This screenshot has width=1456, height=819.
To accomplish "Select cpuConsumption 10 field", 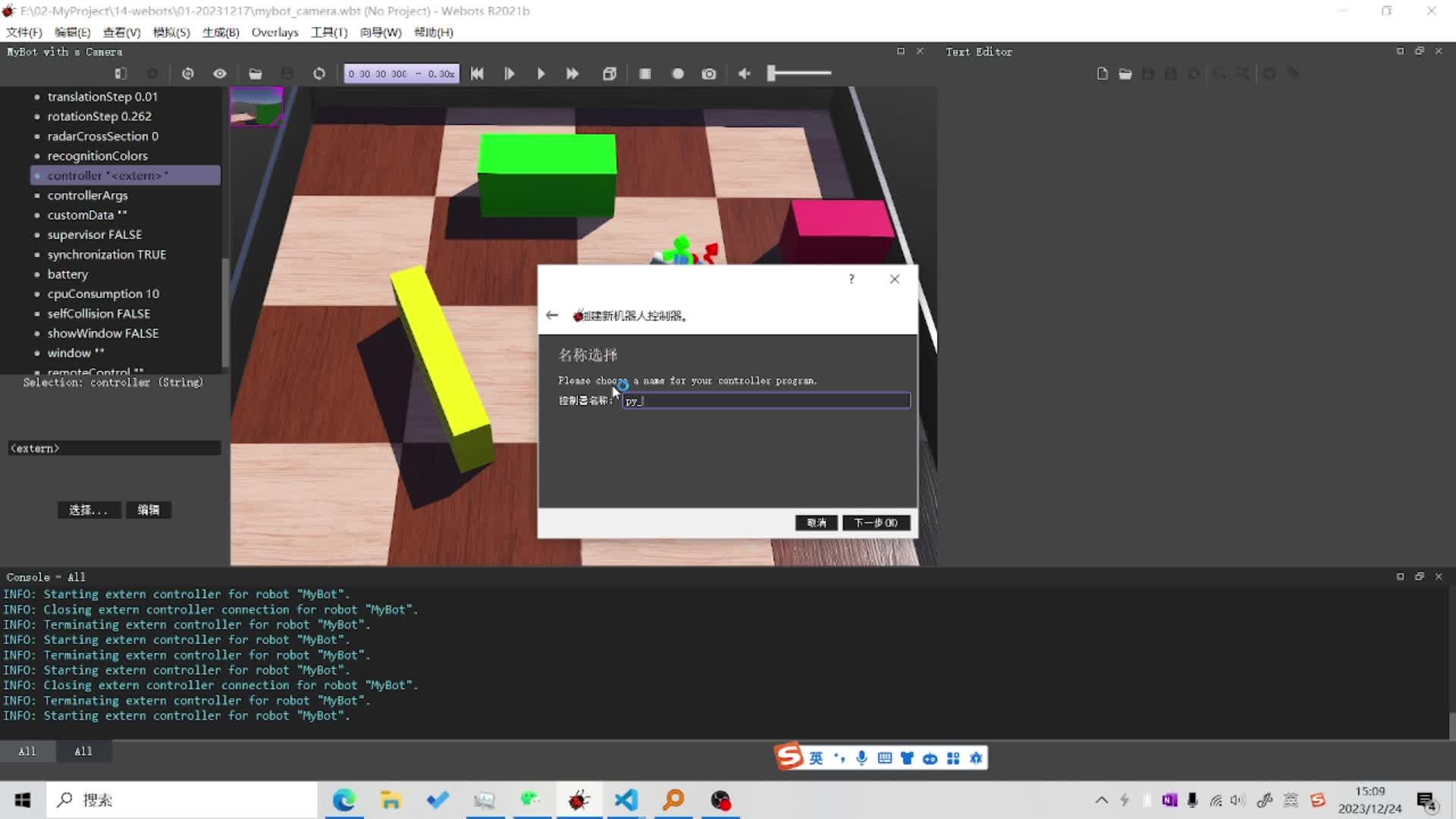I will pyautogui.click(x=103, y=293).
